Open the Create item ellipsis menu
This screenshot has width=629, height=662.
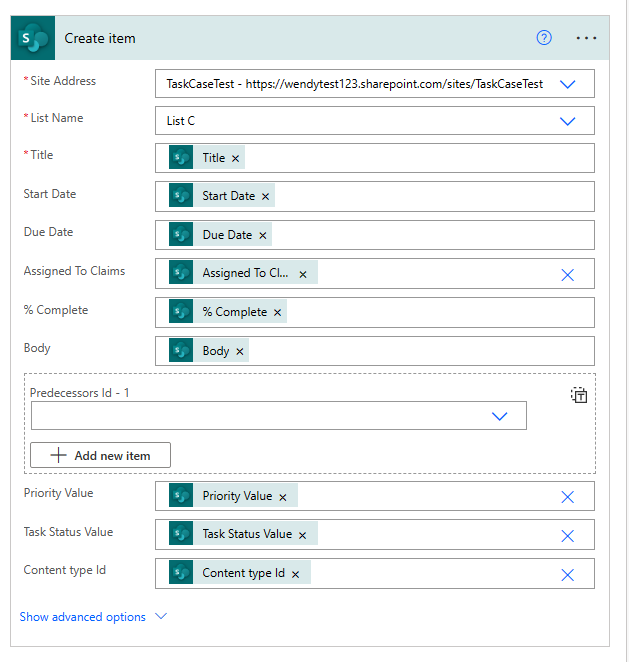[586, 38]
